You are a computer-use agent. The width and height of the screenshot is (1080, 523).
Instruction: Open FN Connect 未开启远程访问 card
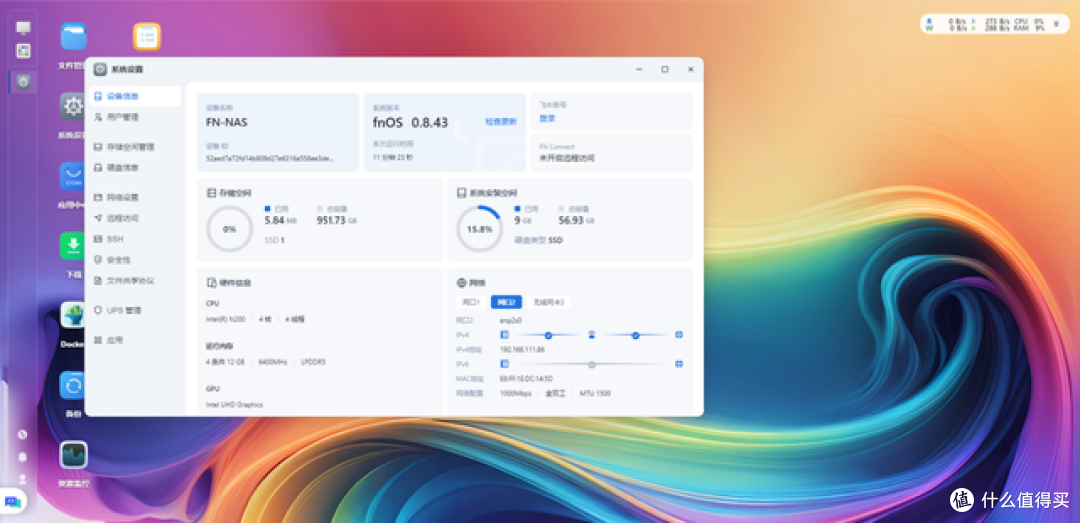click(612, 153)
